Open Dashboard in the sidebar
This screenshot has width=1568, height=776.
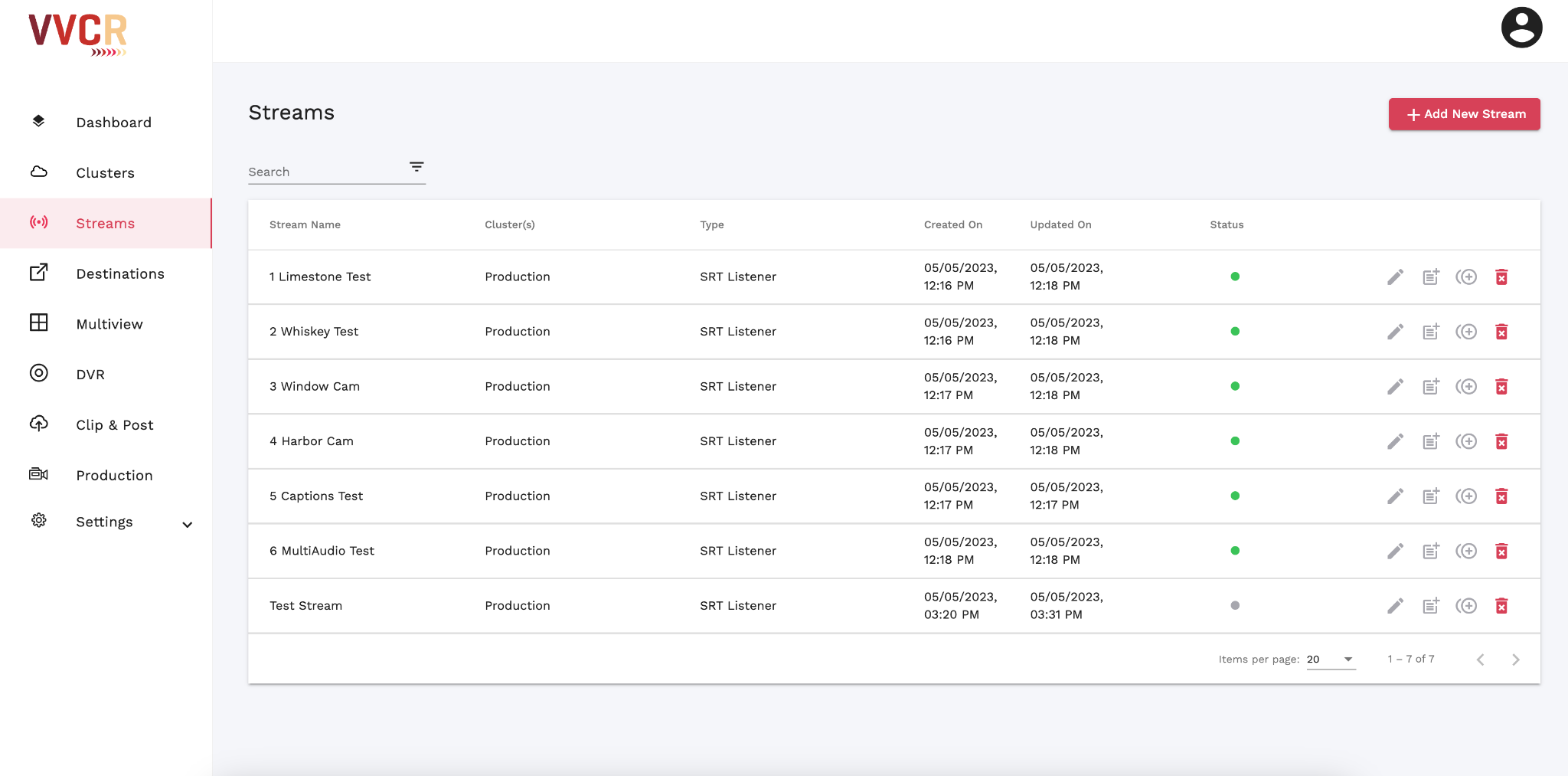113,123
